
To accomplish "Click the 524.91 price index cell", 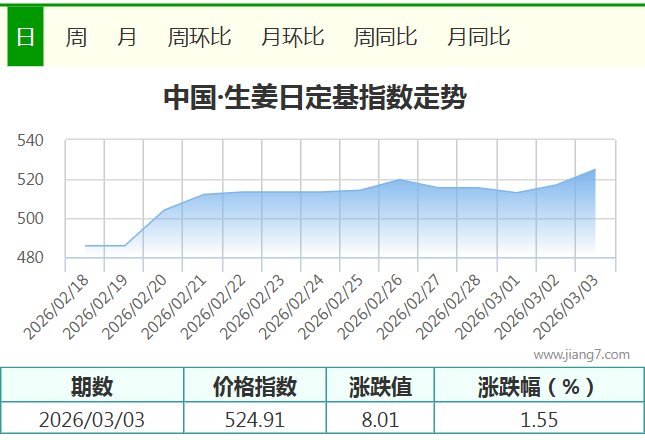I will pyautogui.click(x=255, y=420).
